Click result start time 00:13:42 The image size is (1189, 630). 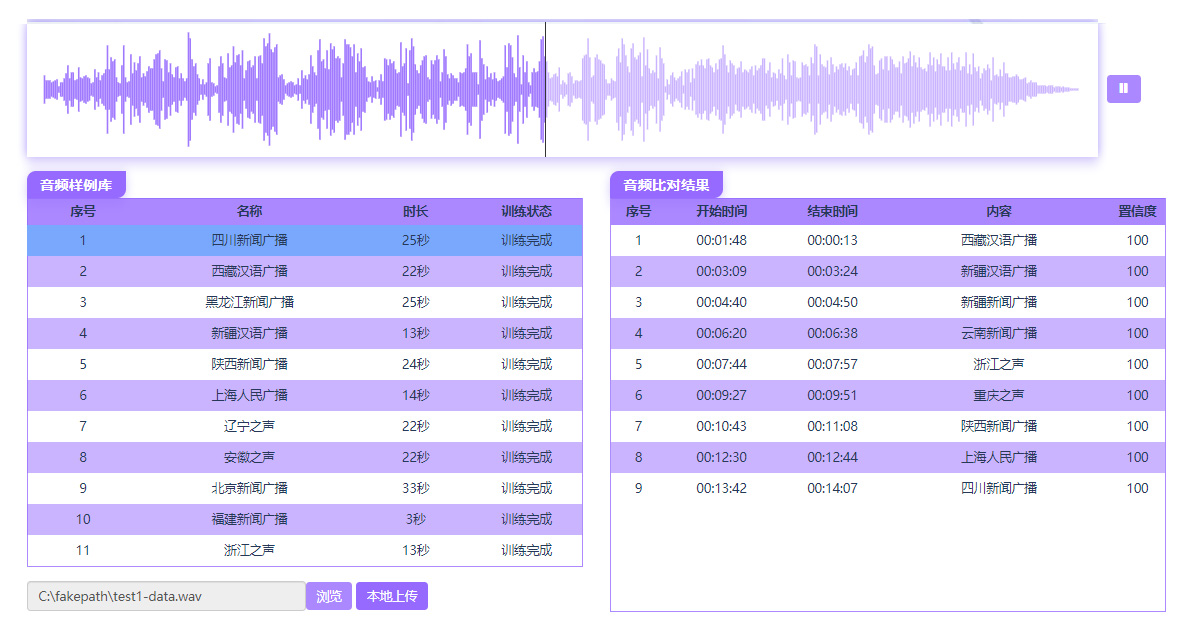tap(721, 489)
